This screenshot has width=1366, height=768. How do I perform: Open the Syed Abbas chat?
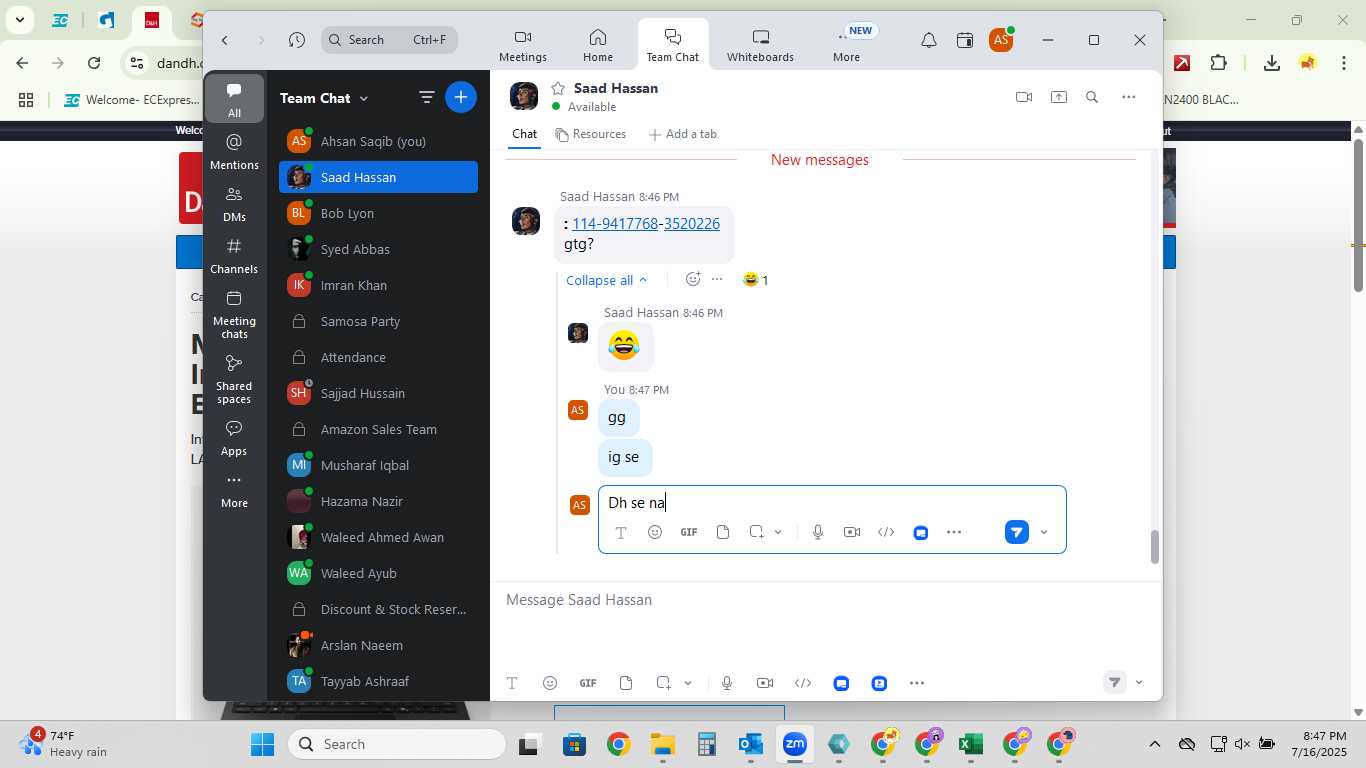pyautogui.click(x=378, y=249)
